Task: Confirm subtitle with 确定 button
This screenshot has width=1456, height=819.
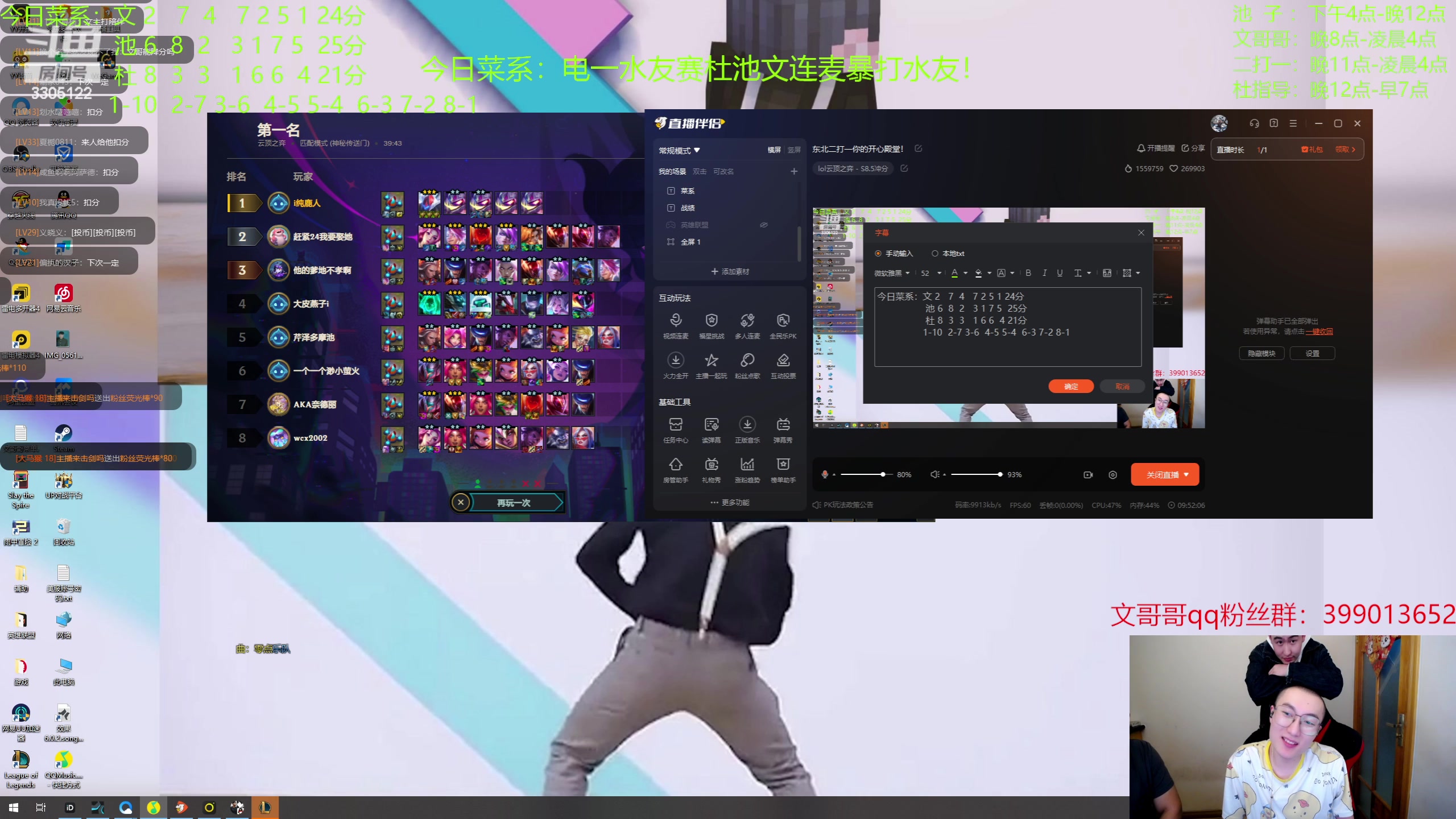Action: 1071,387
